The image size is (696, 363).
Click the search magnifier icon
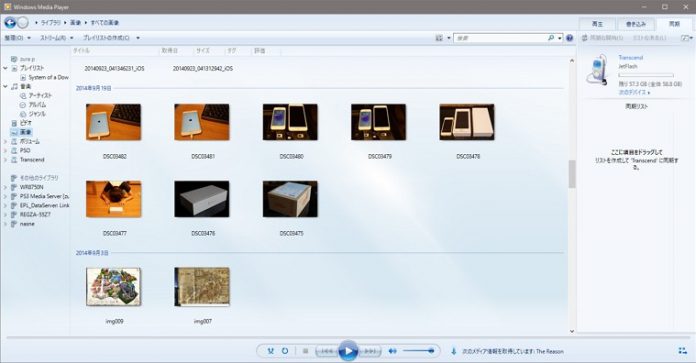551,38
